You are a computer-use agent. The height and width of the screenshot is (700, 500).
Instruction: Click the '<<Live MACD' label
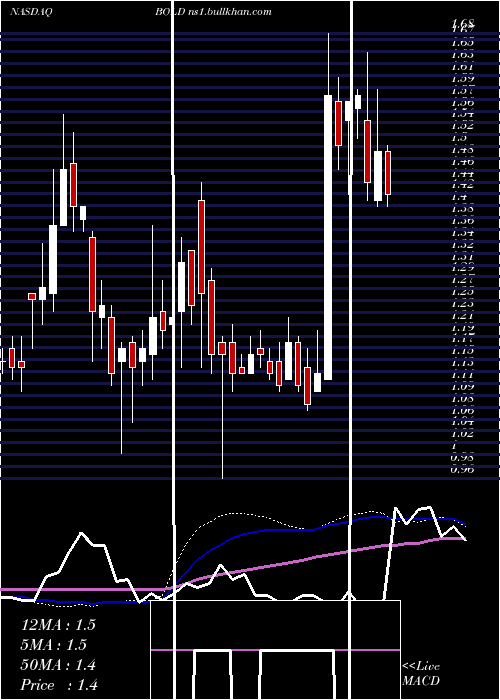click(421, 674)
